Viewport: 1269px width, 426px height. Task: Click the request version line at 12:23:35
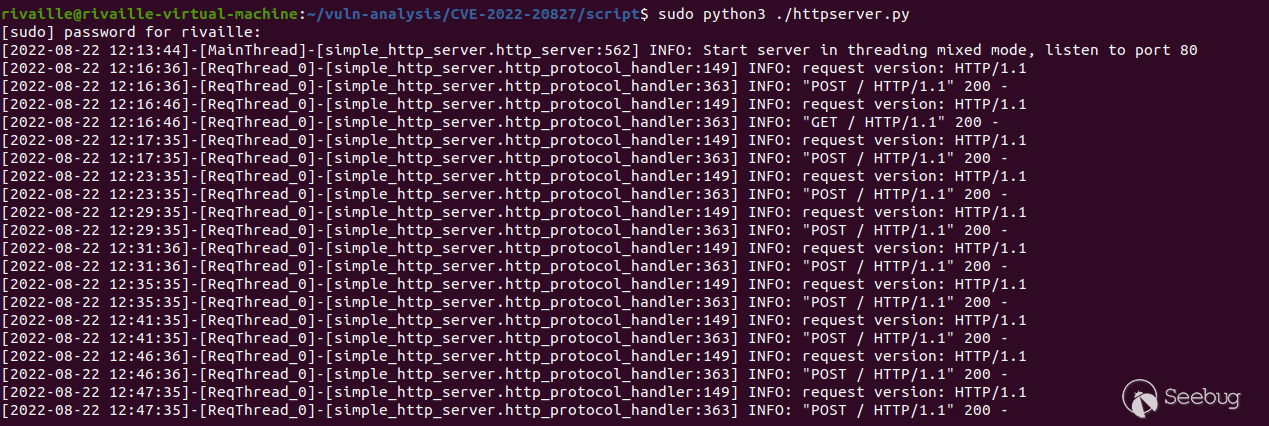coord(914,176)
